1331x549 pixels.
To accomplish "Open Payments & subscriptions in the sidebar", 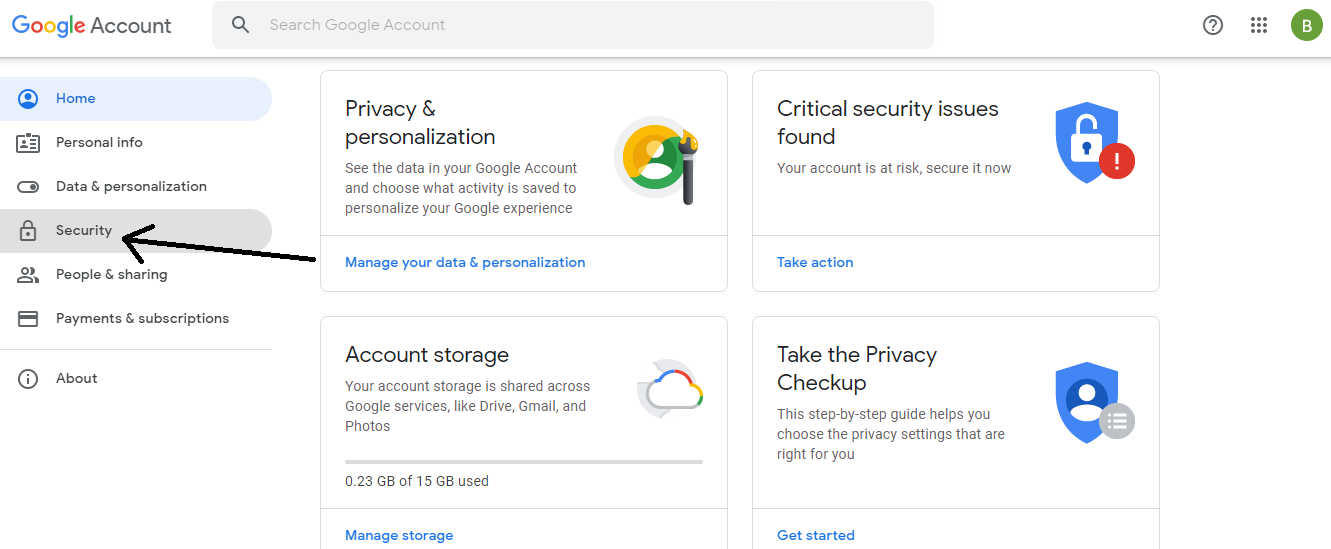I will tap(136, 318).
